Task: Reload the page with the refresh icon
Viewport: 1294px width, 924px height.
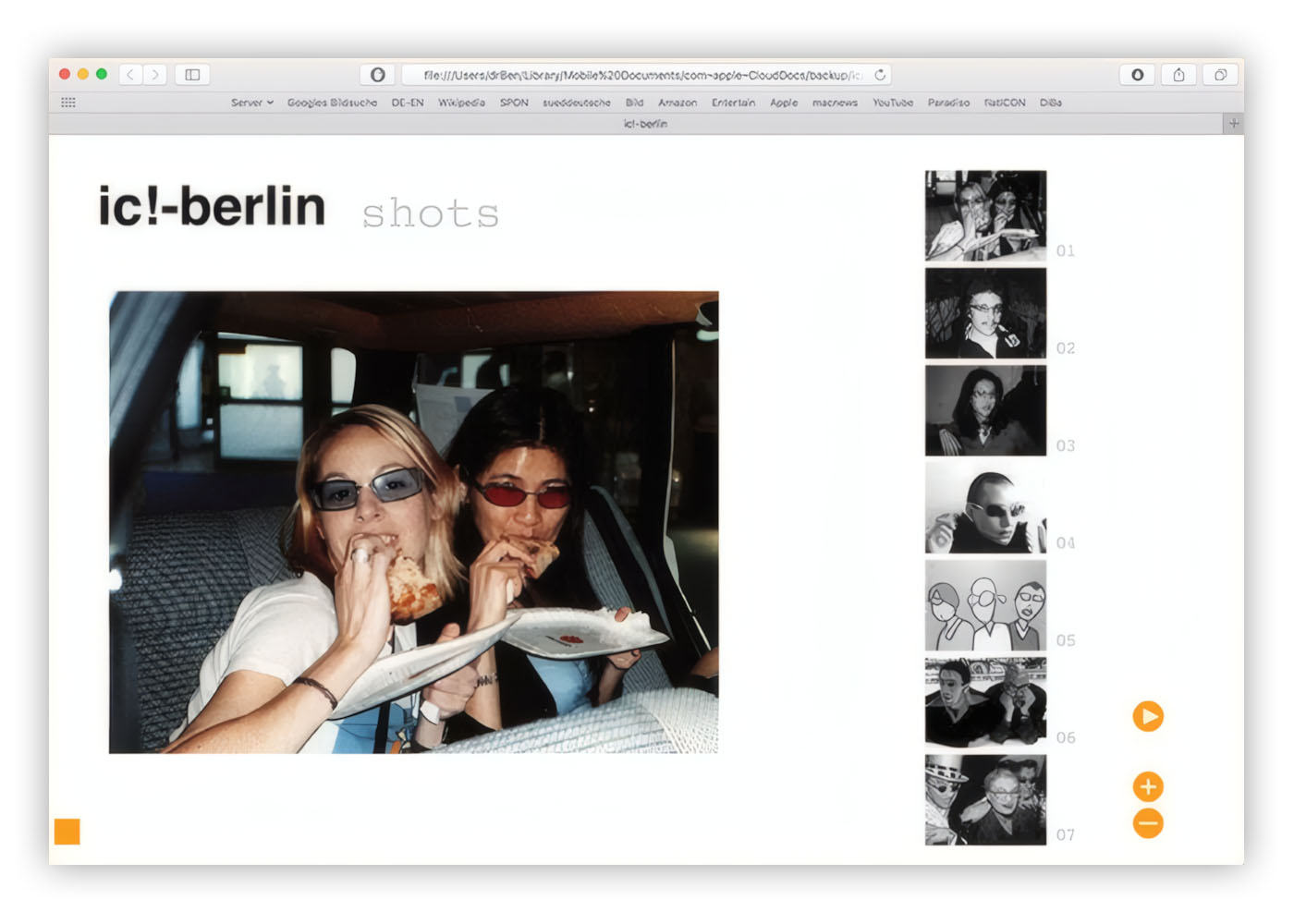Action: [x=880, y=75]
